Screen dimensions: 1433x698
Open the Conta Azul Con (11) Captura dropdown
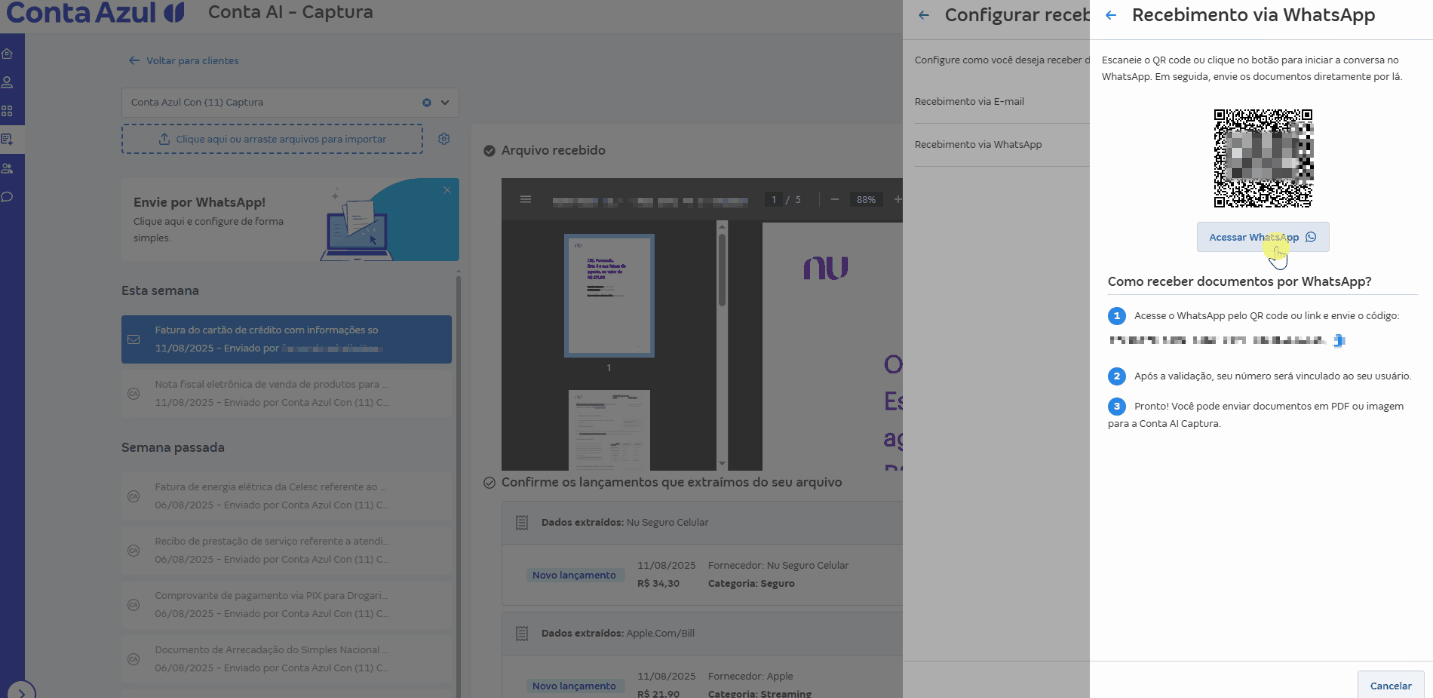pos(443,102)
